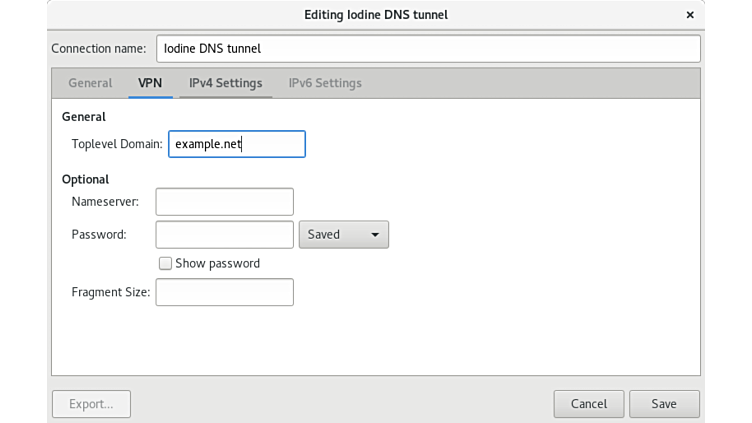Click the dialog title bar text
This screenshot has width=752, height=423.
(x=376, y=15)
